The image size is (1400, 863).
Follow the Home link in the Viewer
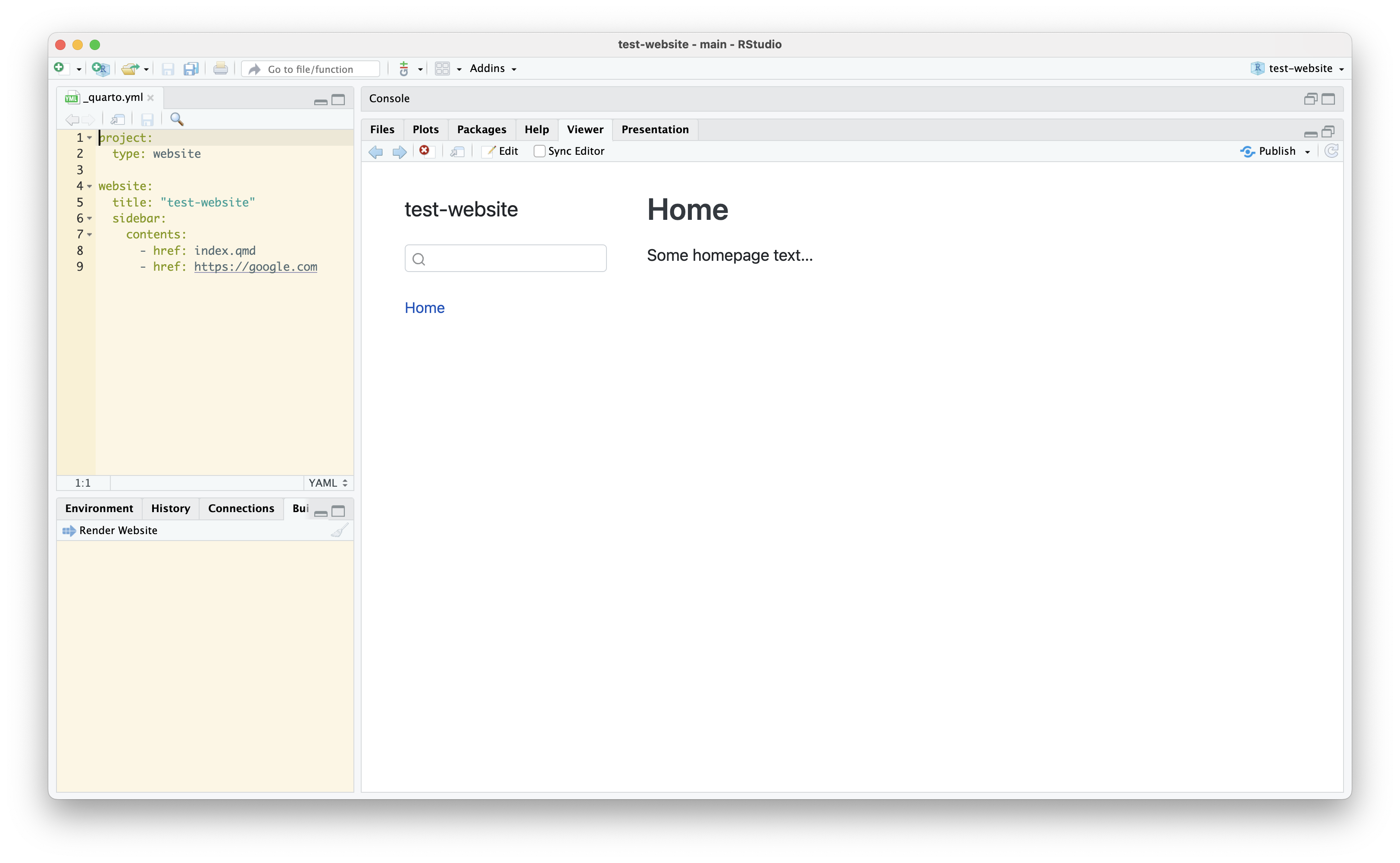(424, 308)
